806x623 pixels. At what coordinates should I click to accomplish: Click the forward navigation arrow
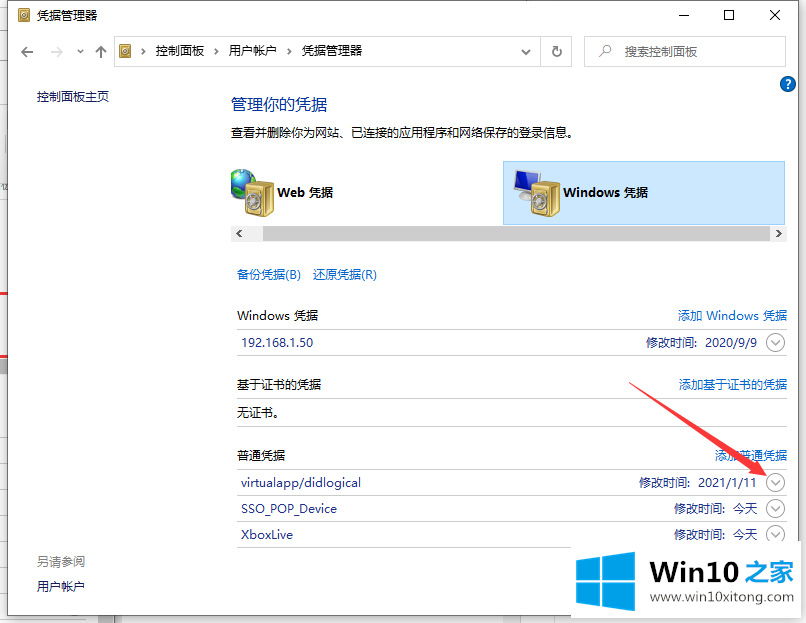(x=57, y=51)
